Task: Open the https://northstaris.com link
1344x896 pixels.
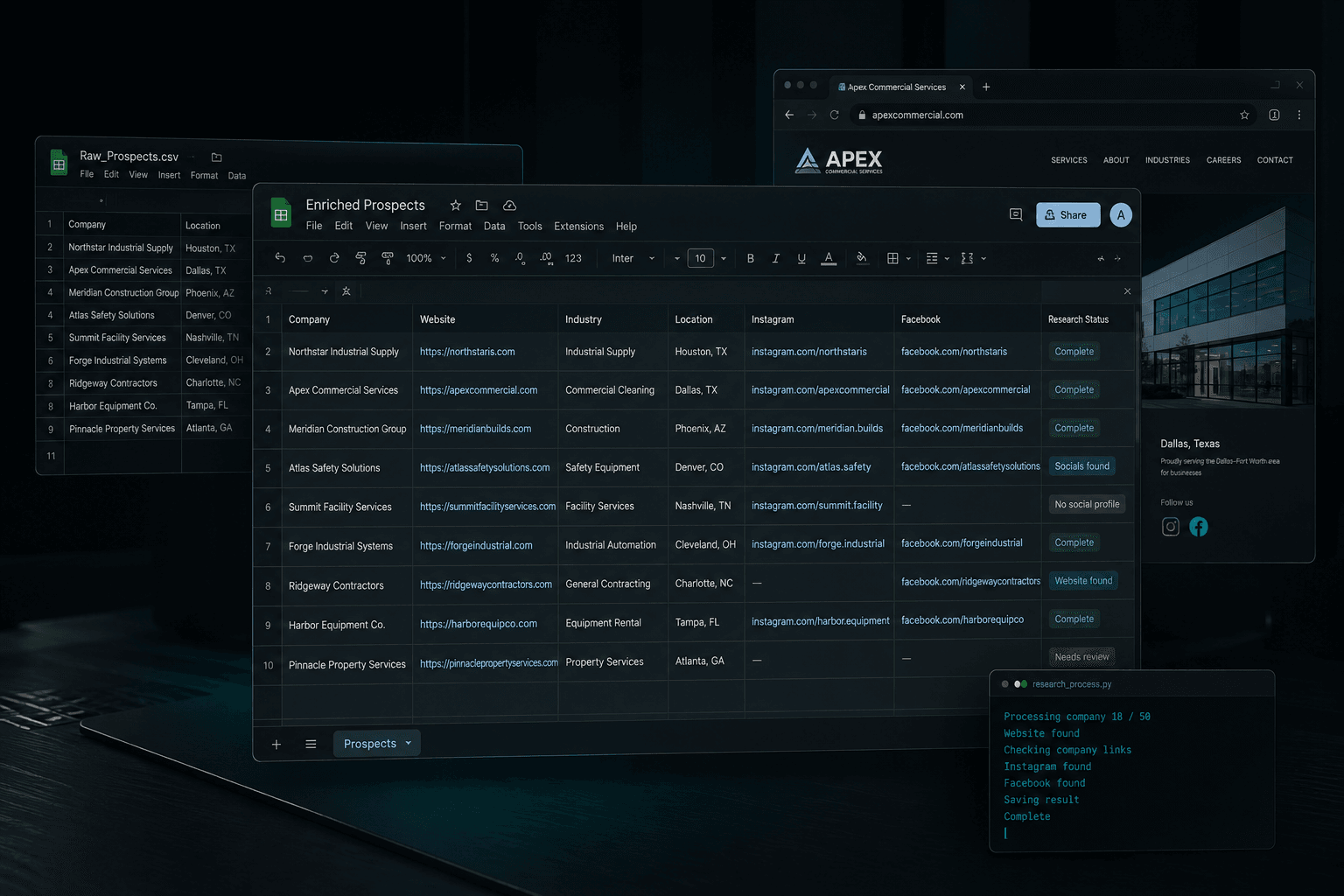Action: 467,352
